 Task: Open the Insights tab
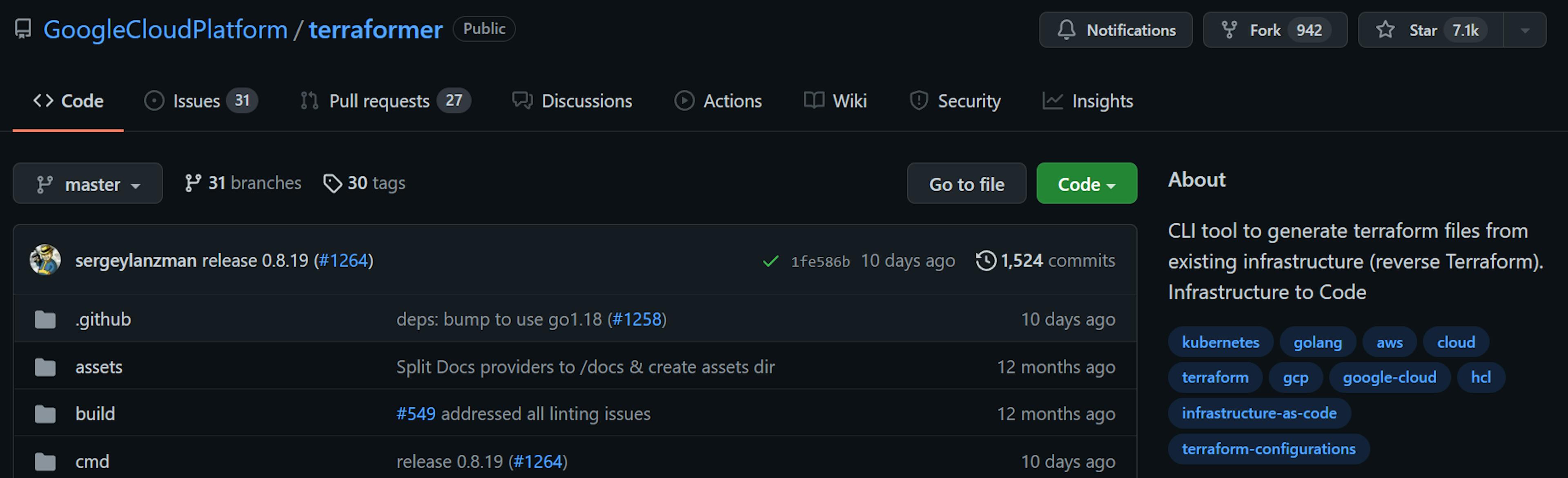[x=1088, y=101]
